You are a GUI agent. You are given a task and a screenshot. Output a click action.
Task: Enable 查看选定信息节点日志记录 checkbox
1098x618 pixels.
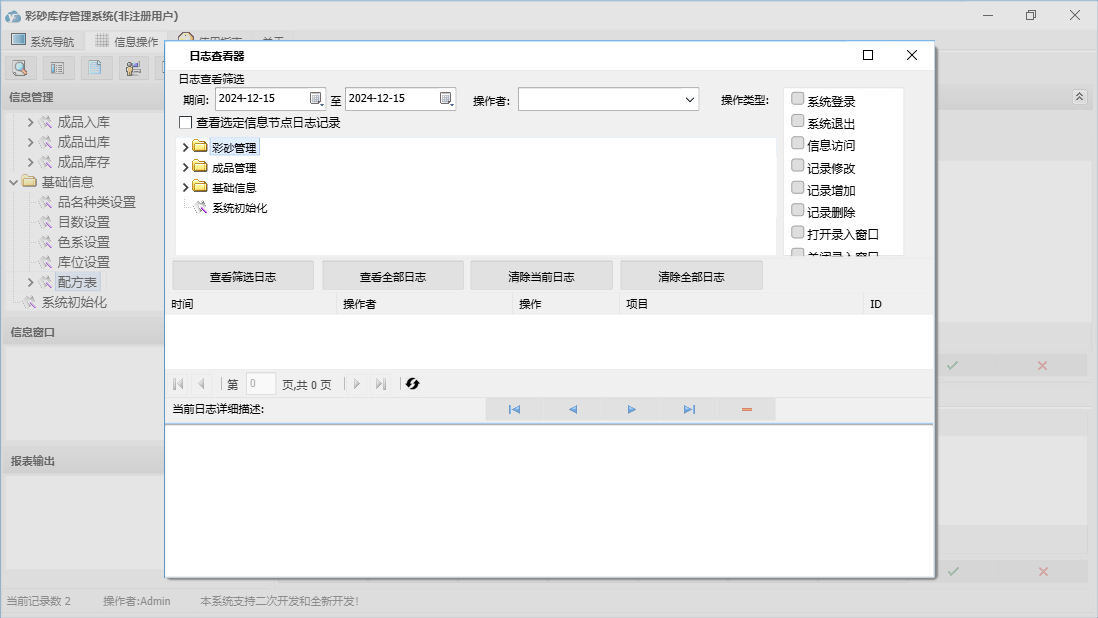185,123
